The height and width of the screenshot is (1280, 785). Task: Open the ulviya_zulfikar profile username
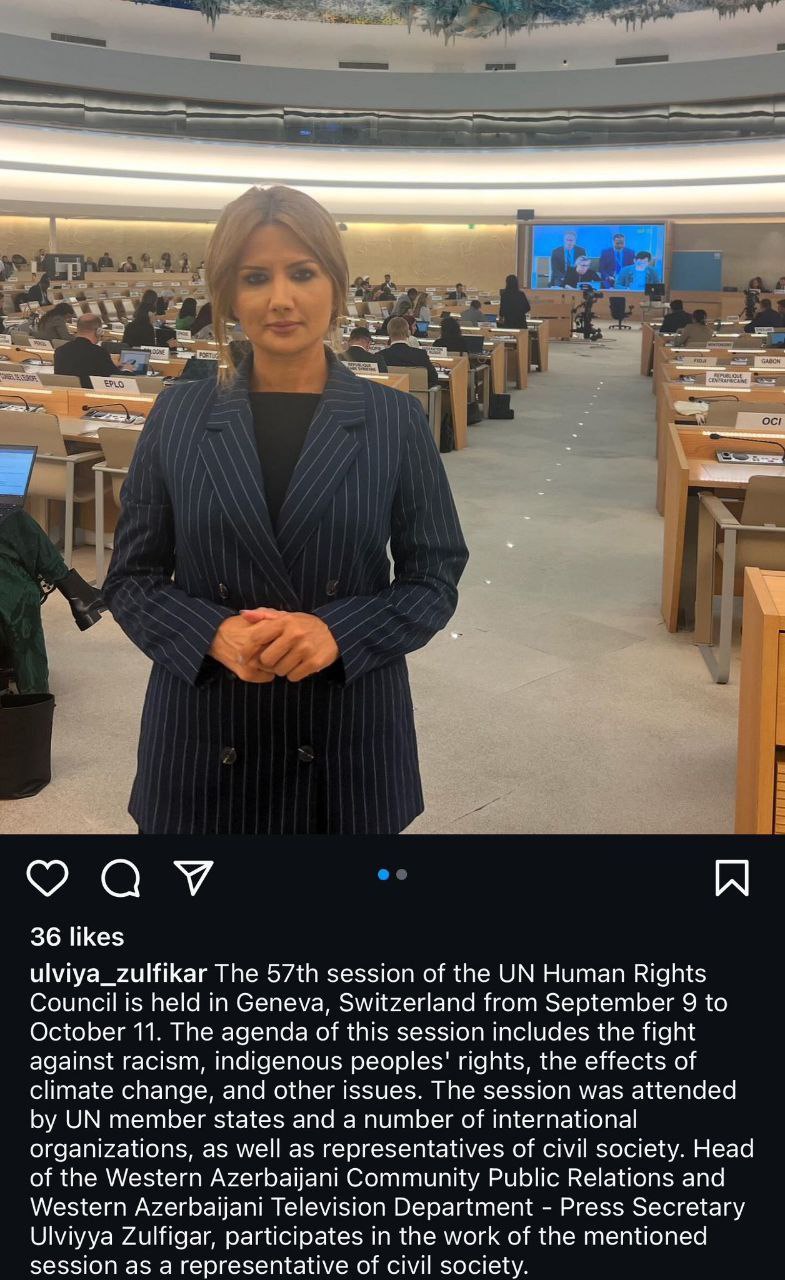pyautogui.click(x=119, y=974)
